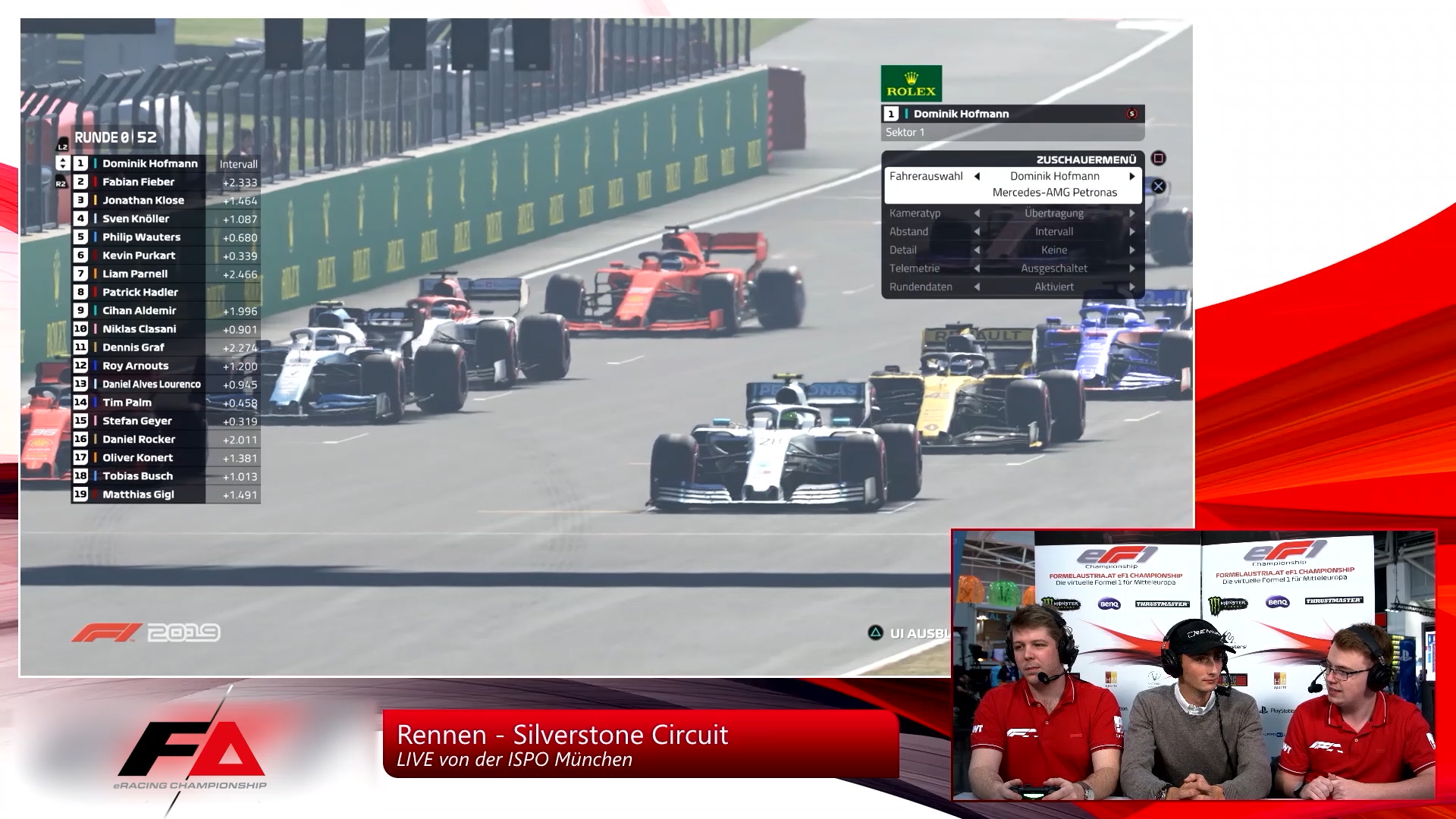This screenshot has height=819, width=1456.
Task: Click right arrow for Telemetrie
Action: [x=1132, y=268]
